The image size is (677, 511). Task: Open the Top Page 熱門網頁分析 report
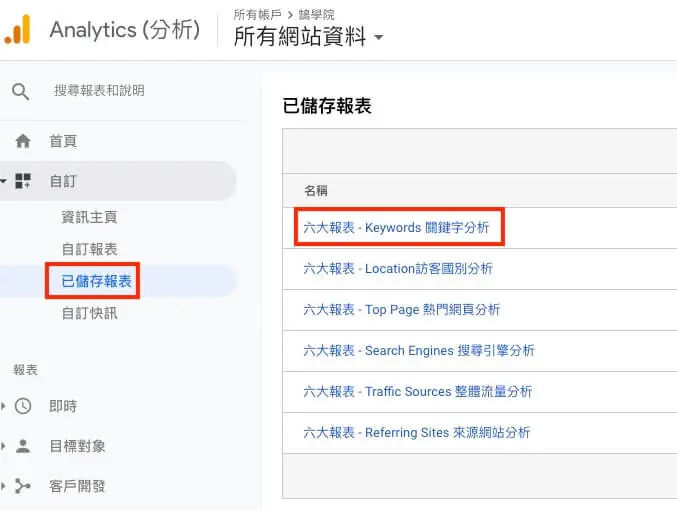click(402, 309)
